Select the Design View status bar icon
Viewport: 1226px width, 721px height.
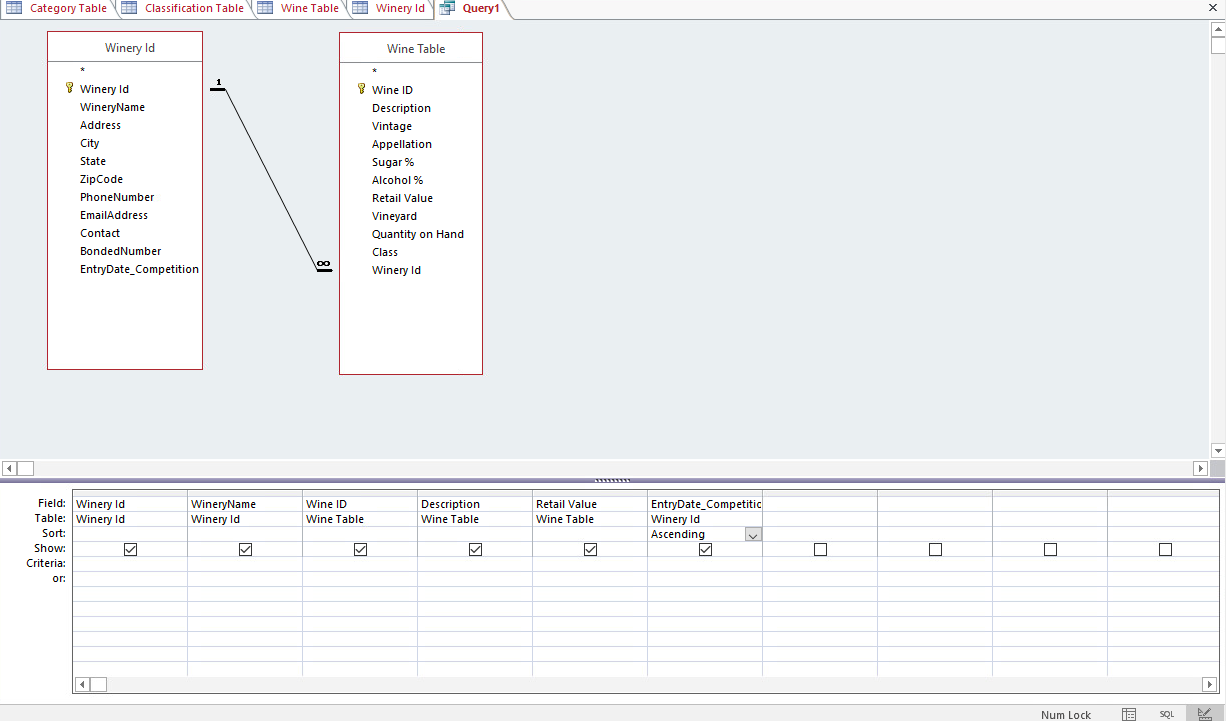[x=1202, y=713]
